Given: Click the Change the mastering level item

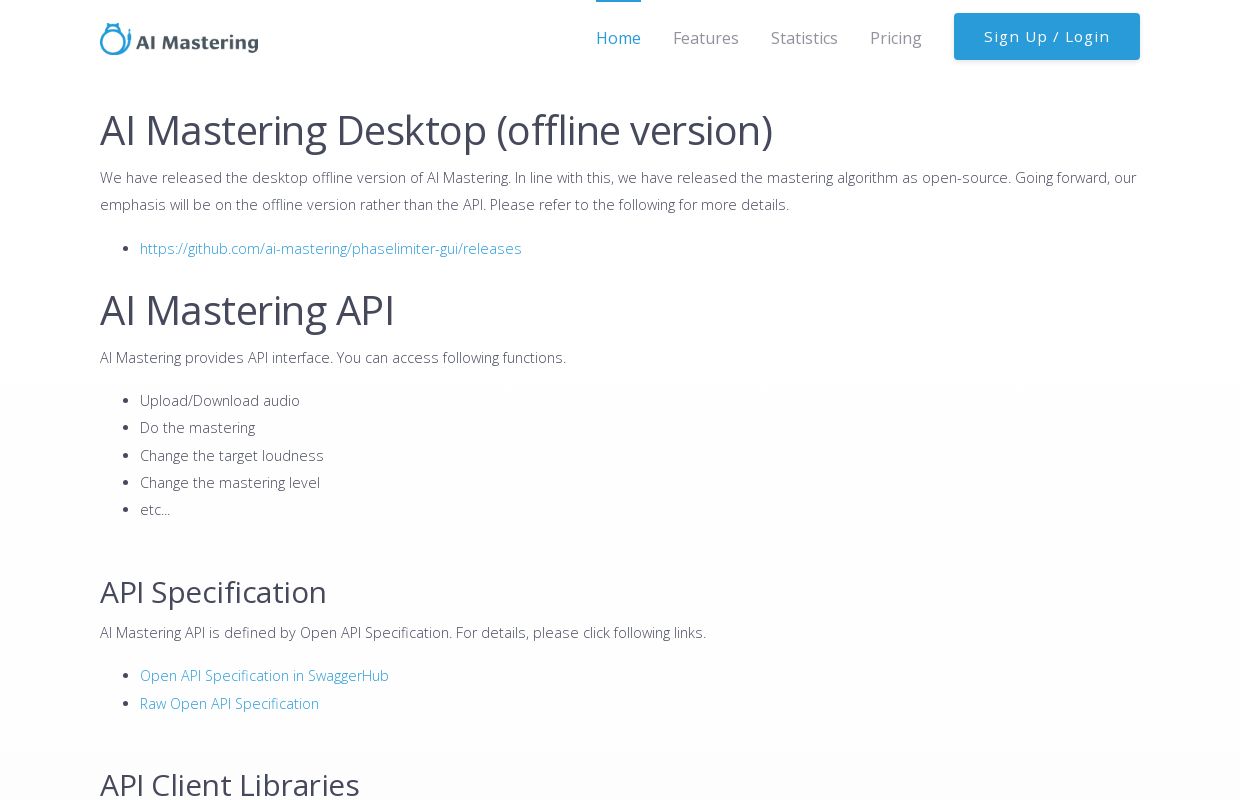Looking at the screenshot, I should point(230,482).
